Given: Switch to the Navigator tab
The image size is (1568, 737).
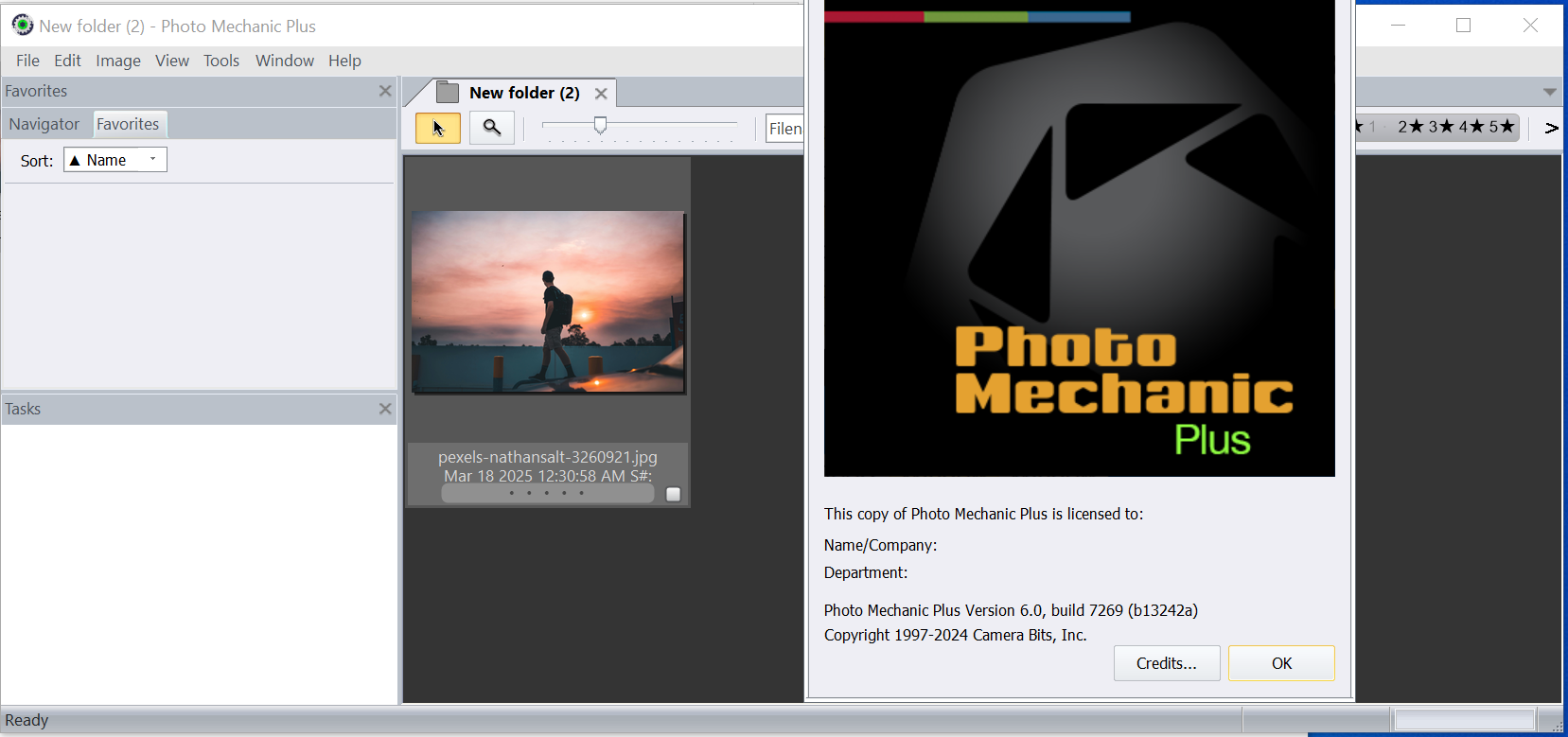Looking at the screenshot, I should pyautogui.click(x=44, y=124).
